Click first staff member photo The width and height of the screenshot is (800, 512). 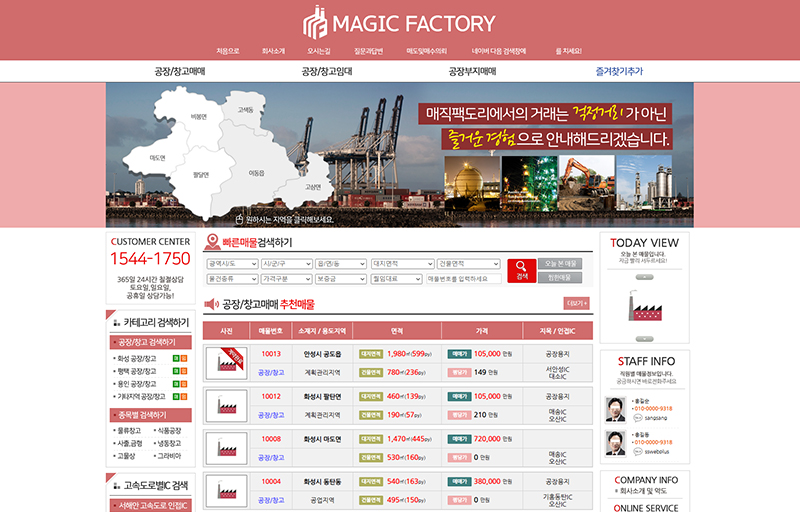click(x=615, y=409)
